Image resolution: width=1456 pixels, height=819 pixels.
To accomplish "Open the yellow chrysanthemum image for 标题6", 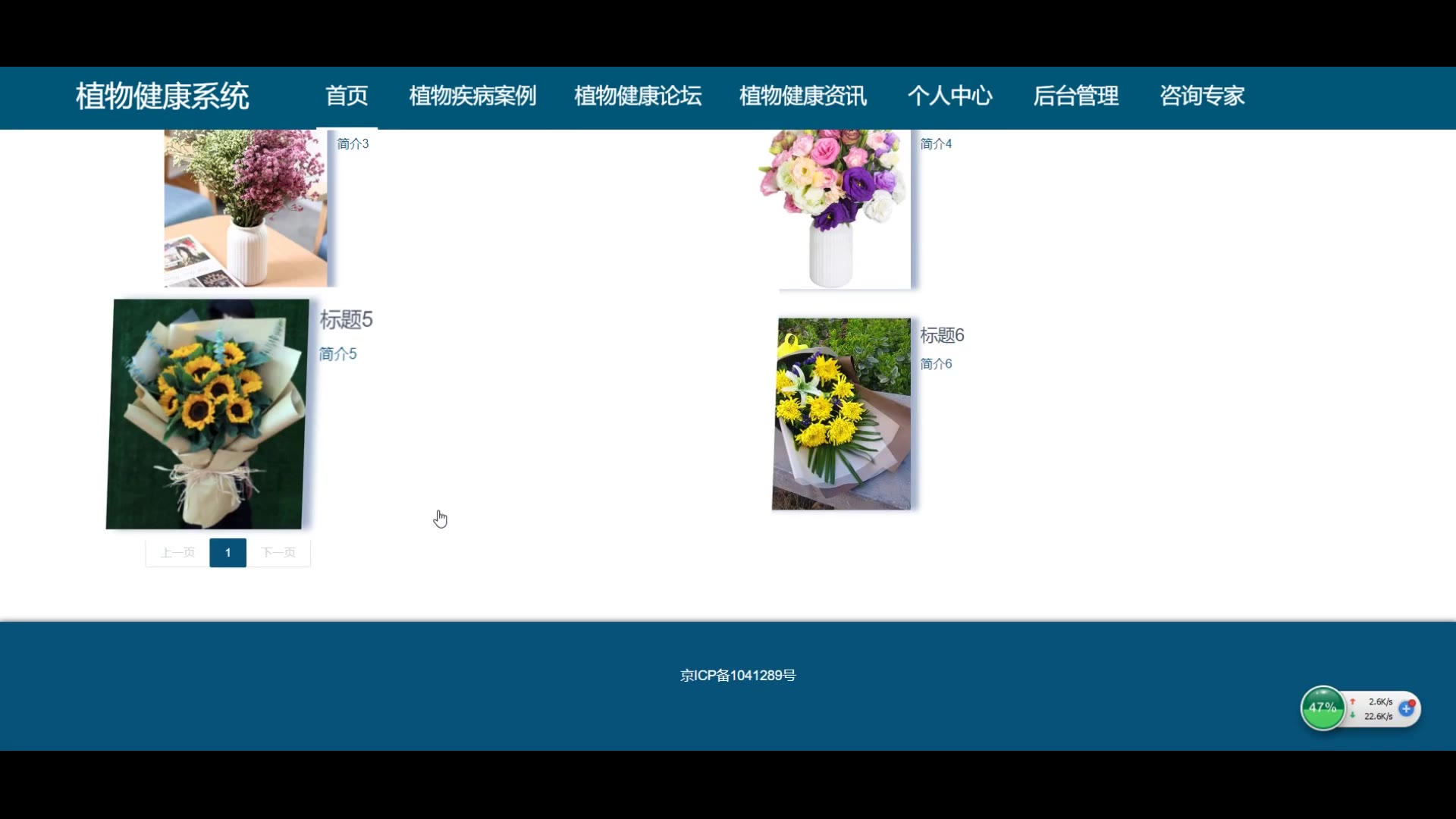I will (842, 414).
